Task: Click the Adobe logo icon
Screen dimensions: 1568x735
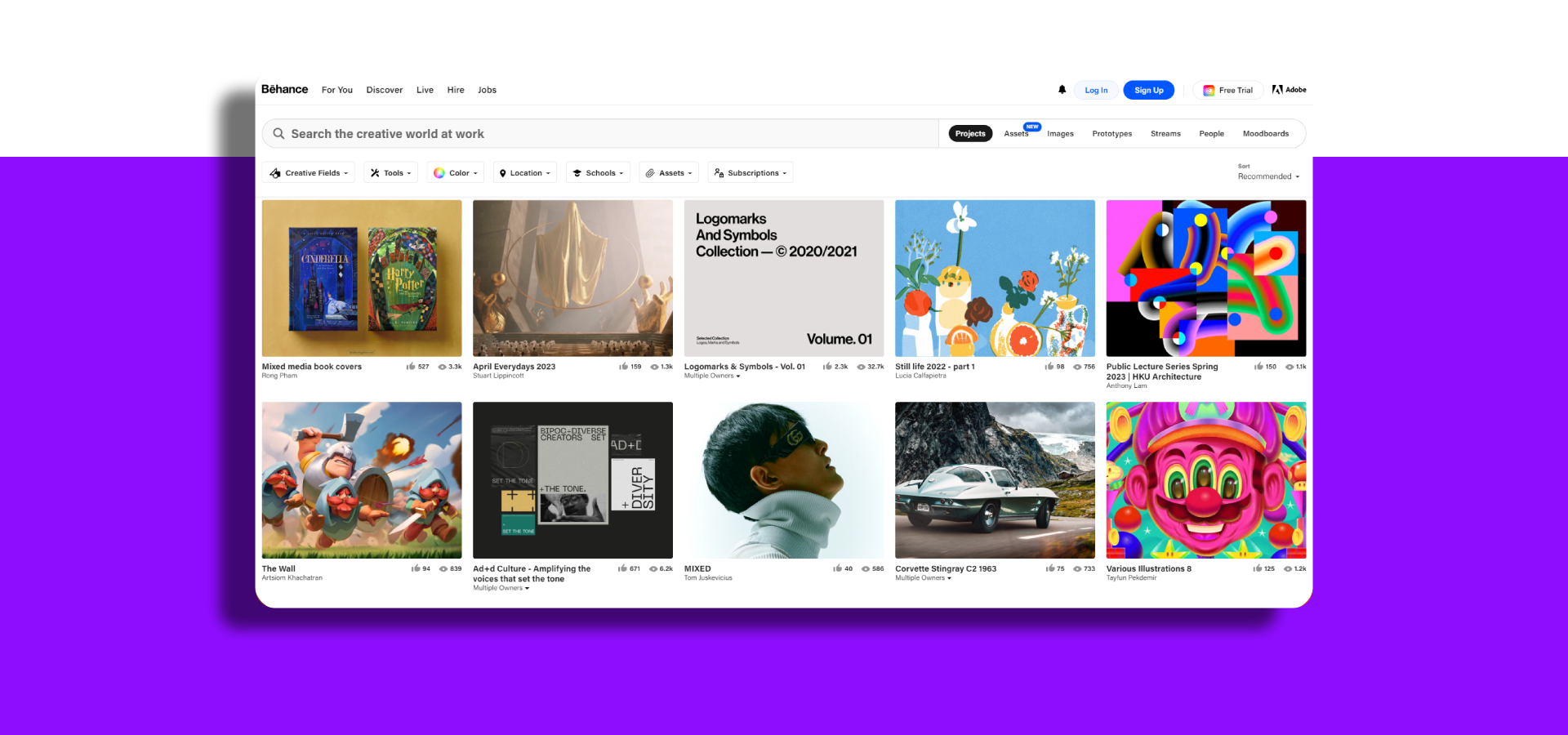Action: 1277,90
